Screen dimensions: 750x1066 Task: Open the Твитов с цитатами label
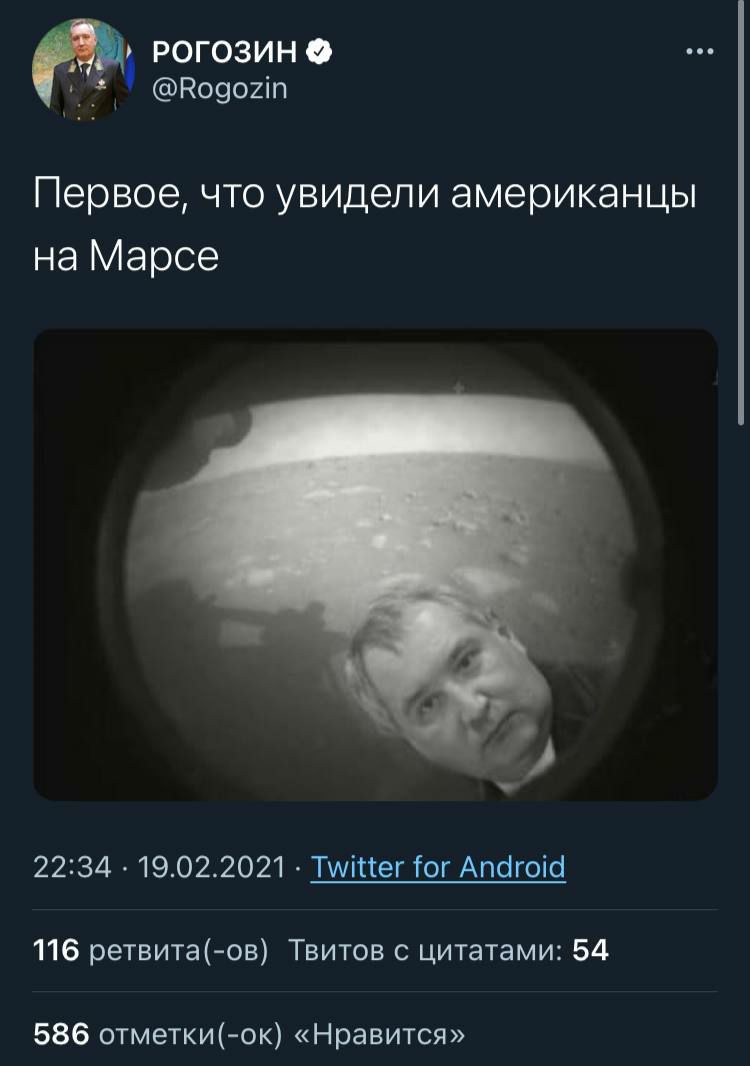(426, 951)
